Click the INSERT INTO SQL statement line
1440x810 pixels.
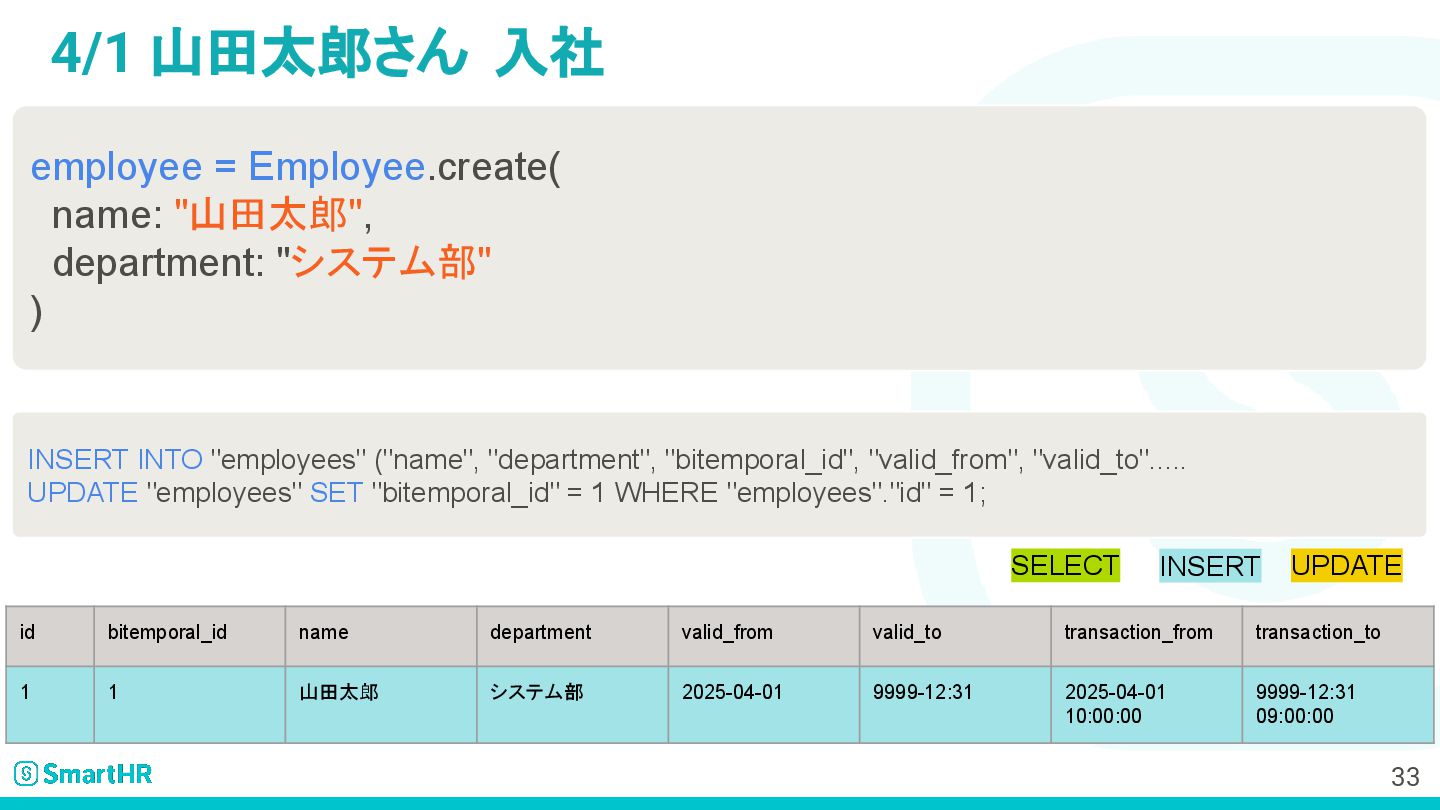(x=607, y=460)
